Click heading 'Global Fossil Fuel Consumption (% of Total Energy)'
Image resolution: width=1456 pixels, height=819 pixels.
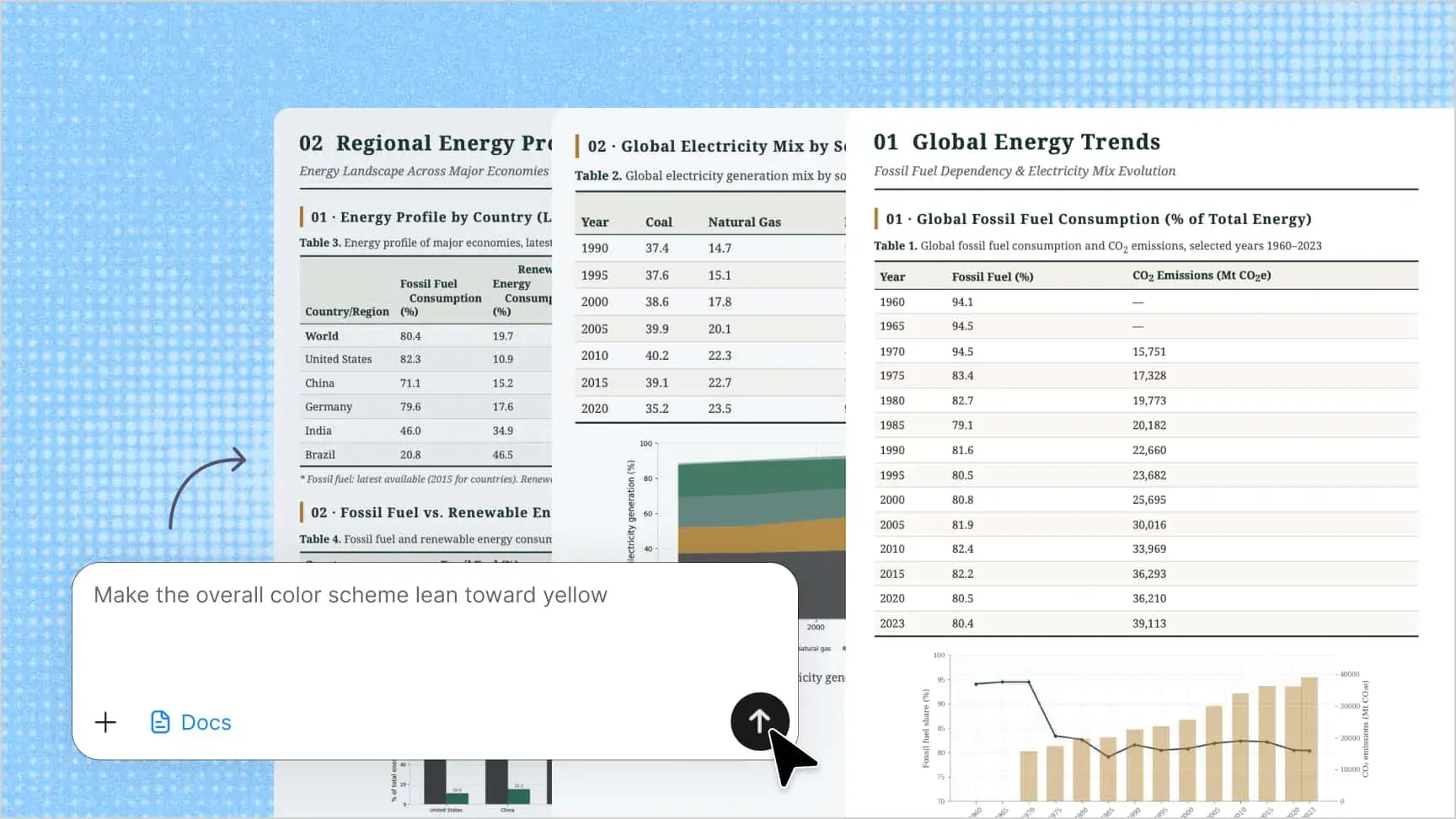(1099, 219)
